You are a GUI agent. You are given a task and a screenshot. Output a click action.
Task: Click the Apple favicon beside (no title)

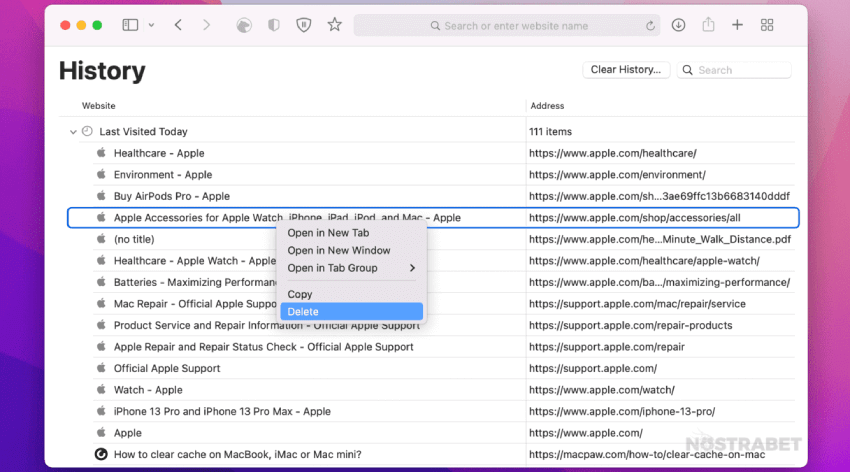click(x=101, y=238)
